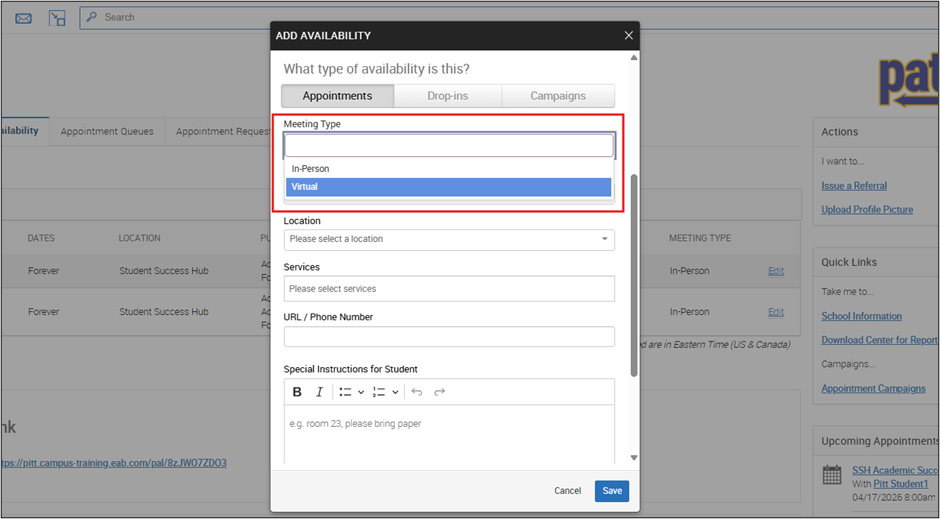Insert a bulleted list
940x519 pixels.
coord(345,392)
